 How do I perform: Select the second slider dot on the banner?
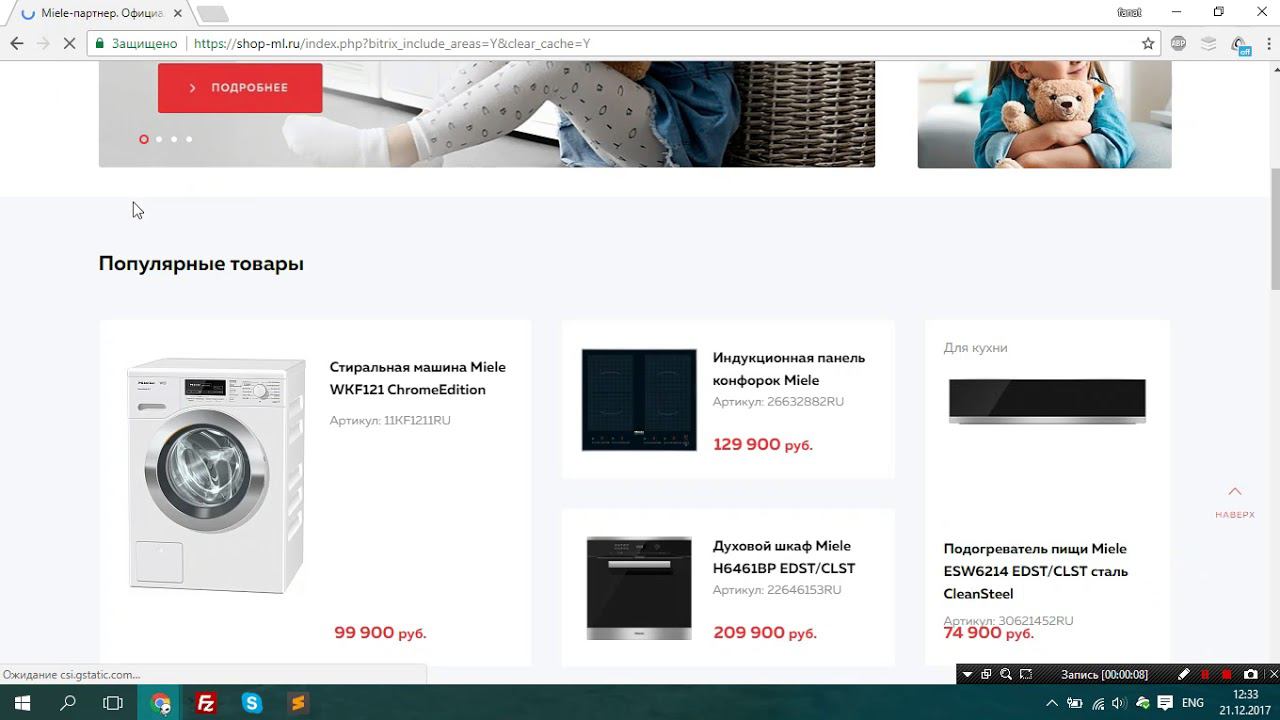[159, 139]
